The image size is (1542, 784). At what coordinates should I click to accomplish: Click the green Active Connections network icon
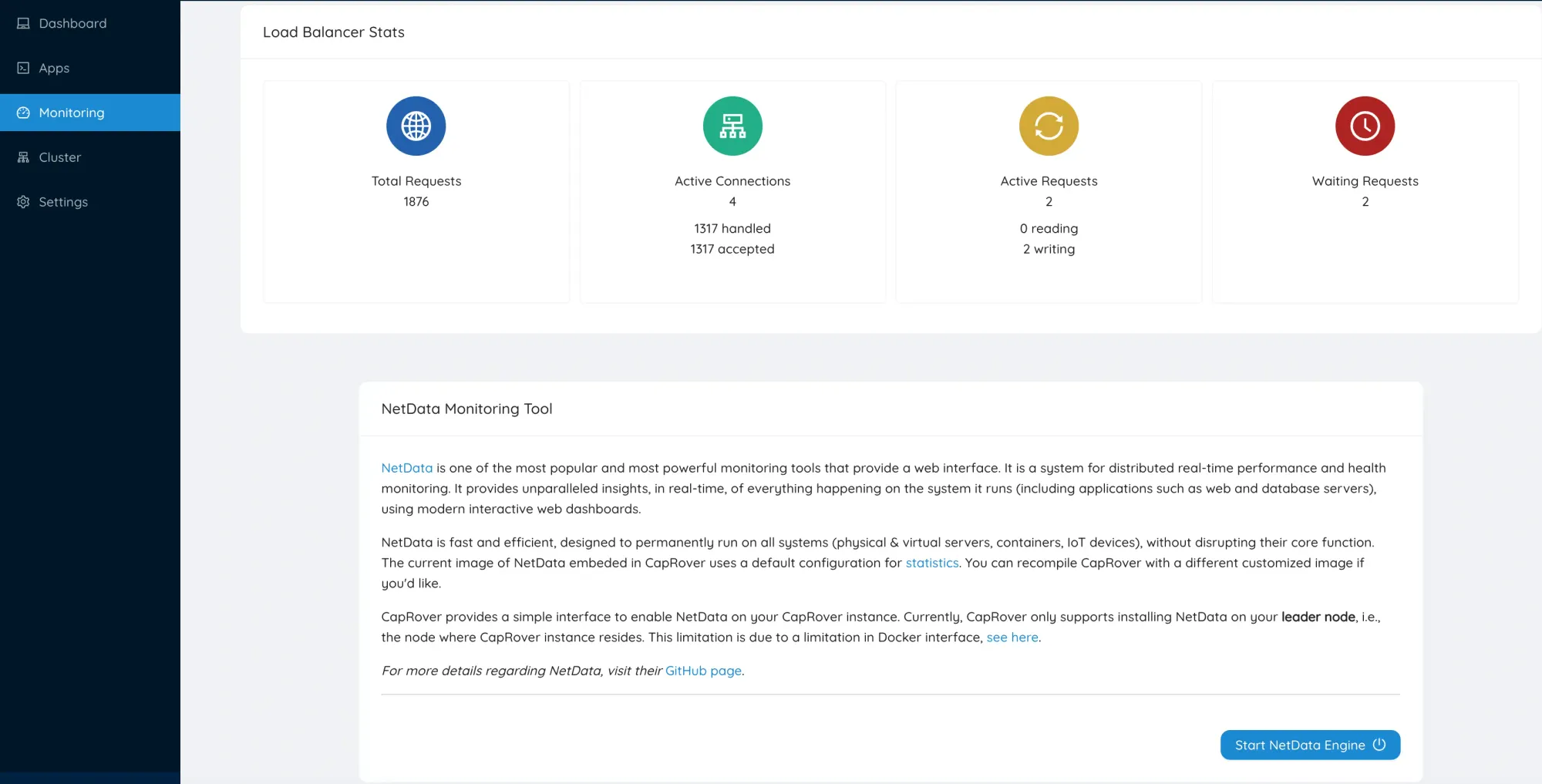(x=732, y=126)
